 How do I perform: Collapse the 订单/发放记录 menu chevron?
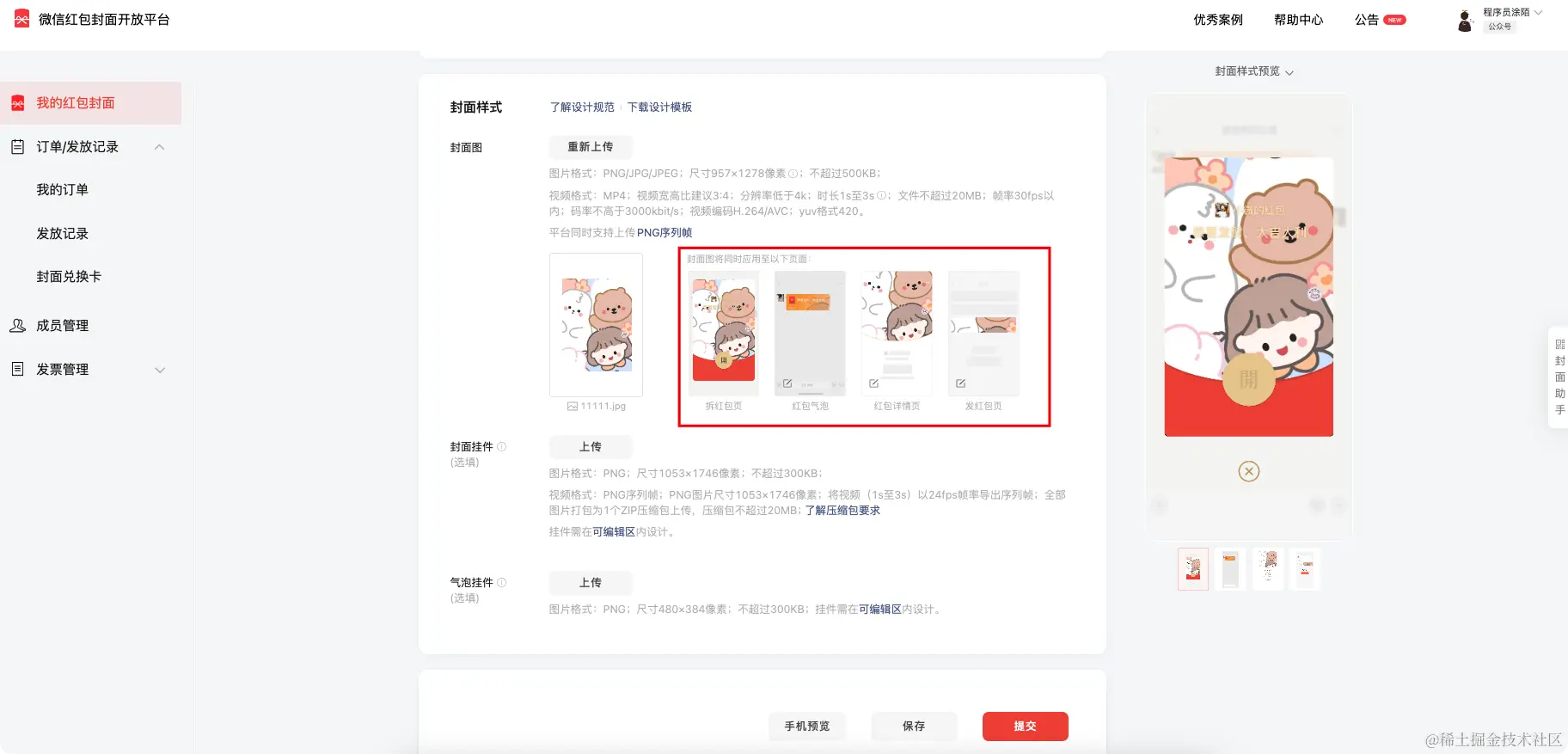tap(159, 147)
